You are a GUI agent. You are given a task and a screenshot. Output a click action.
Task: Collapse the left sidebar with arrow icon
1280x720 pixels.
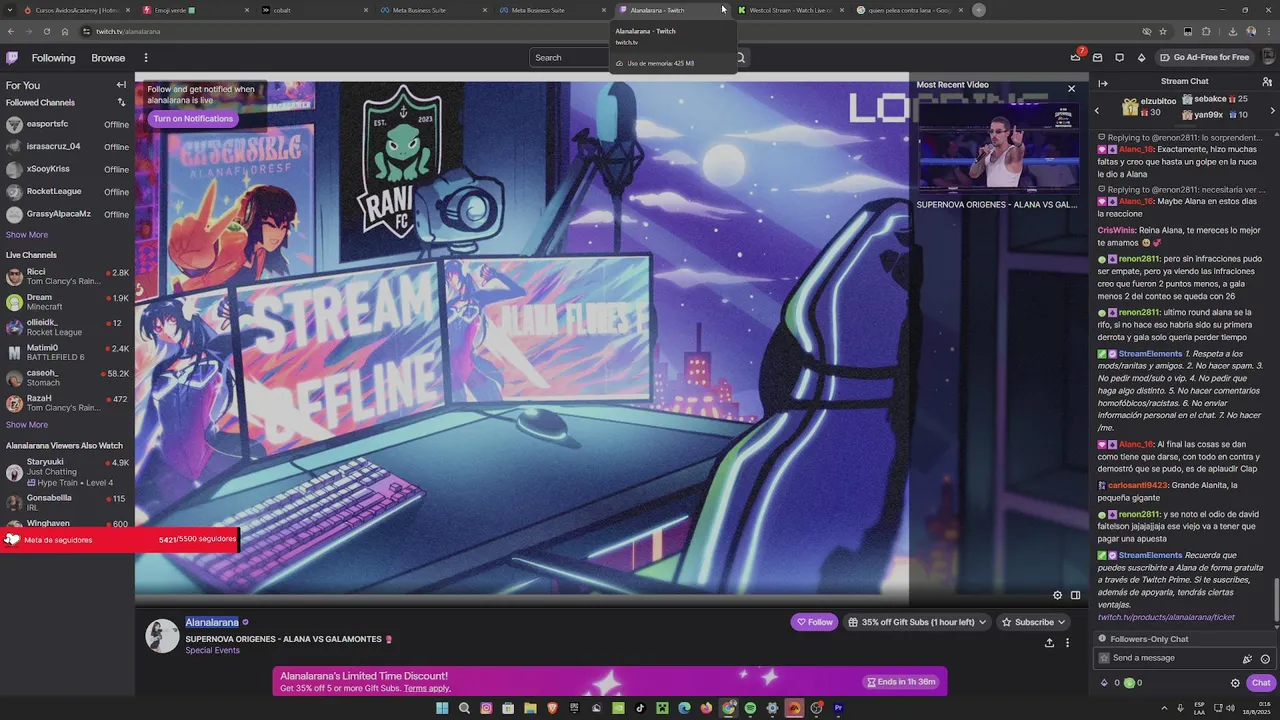click(x=121, y=85)
